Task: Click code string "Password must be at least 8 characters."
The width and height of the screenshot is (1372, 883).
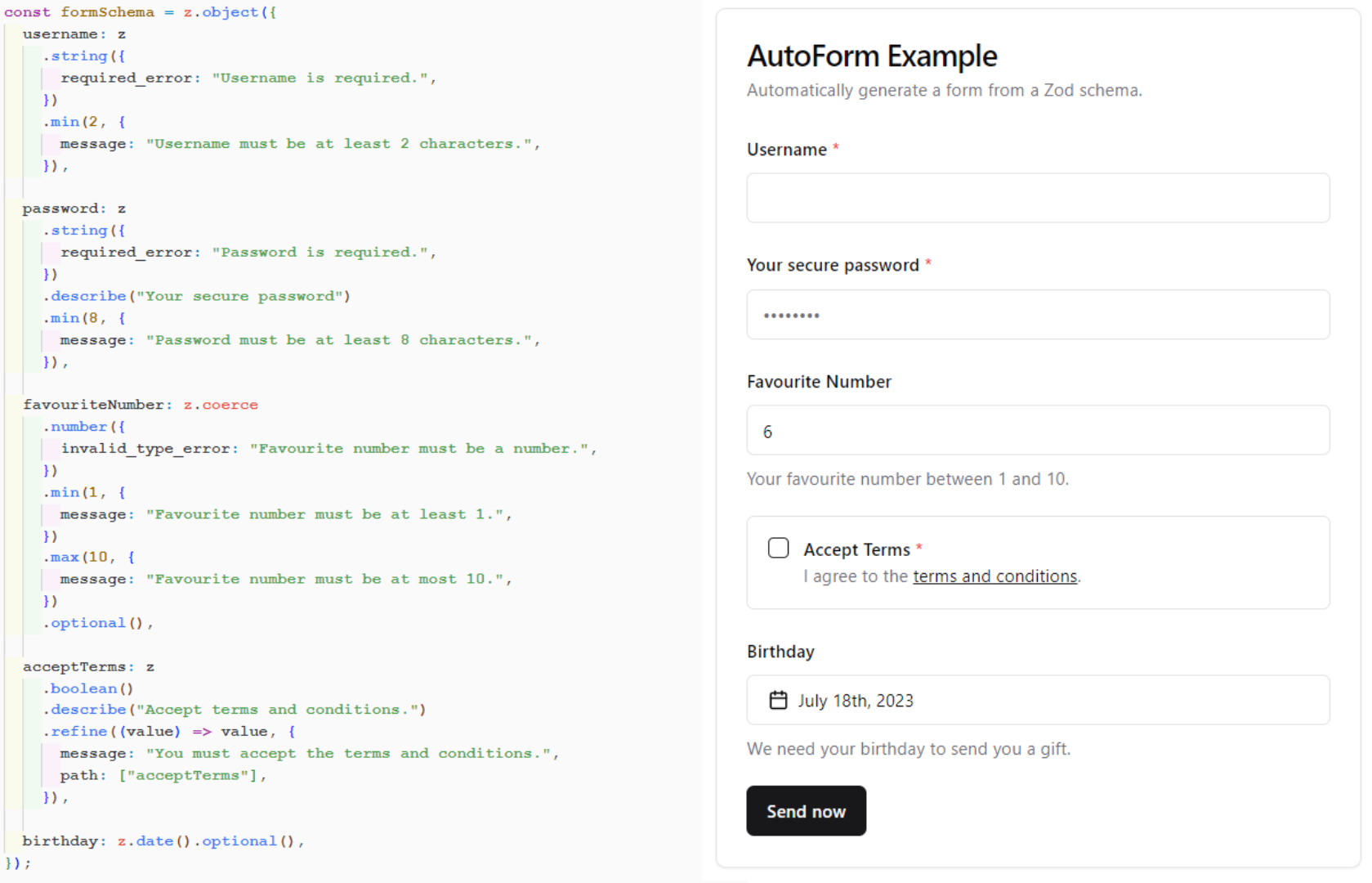Action: click(339, 340)
